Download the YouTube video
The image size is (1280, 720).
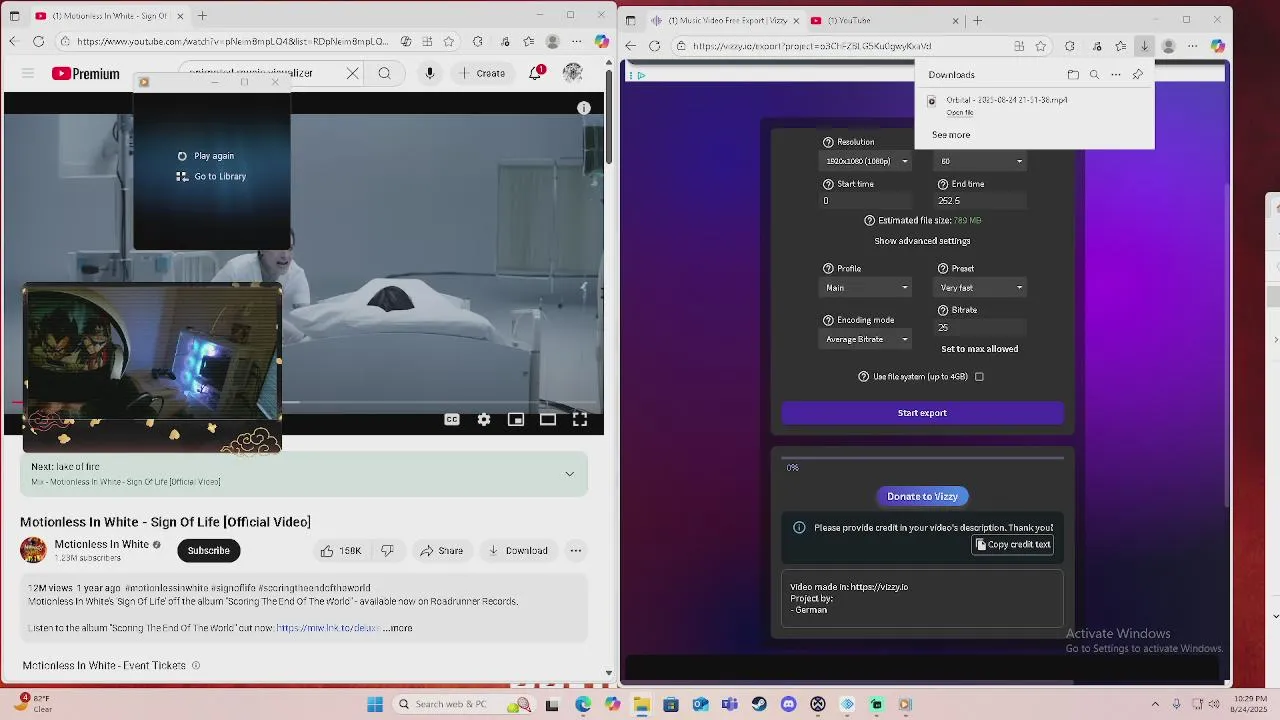click(518, 550)
